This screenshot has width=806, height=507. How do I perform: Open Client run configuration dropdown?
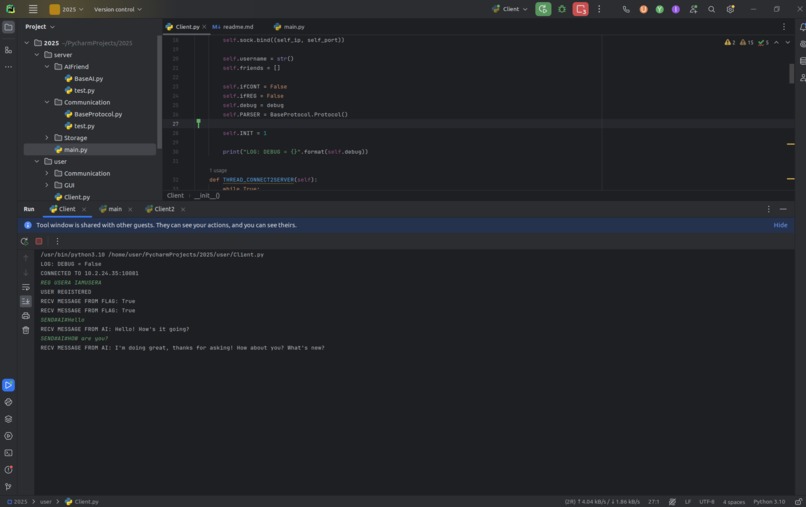tap(510, 9)
